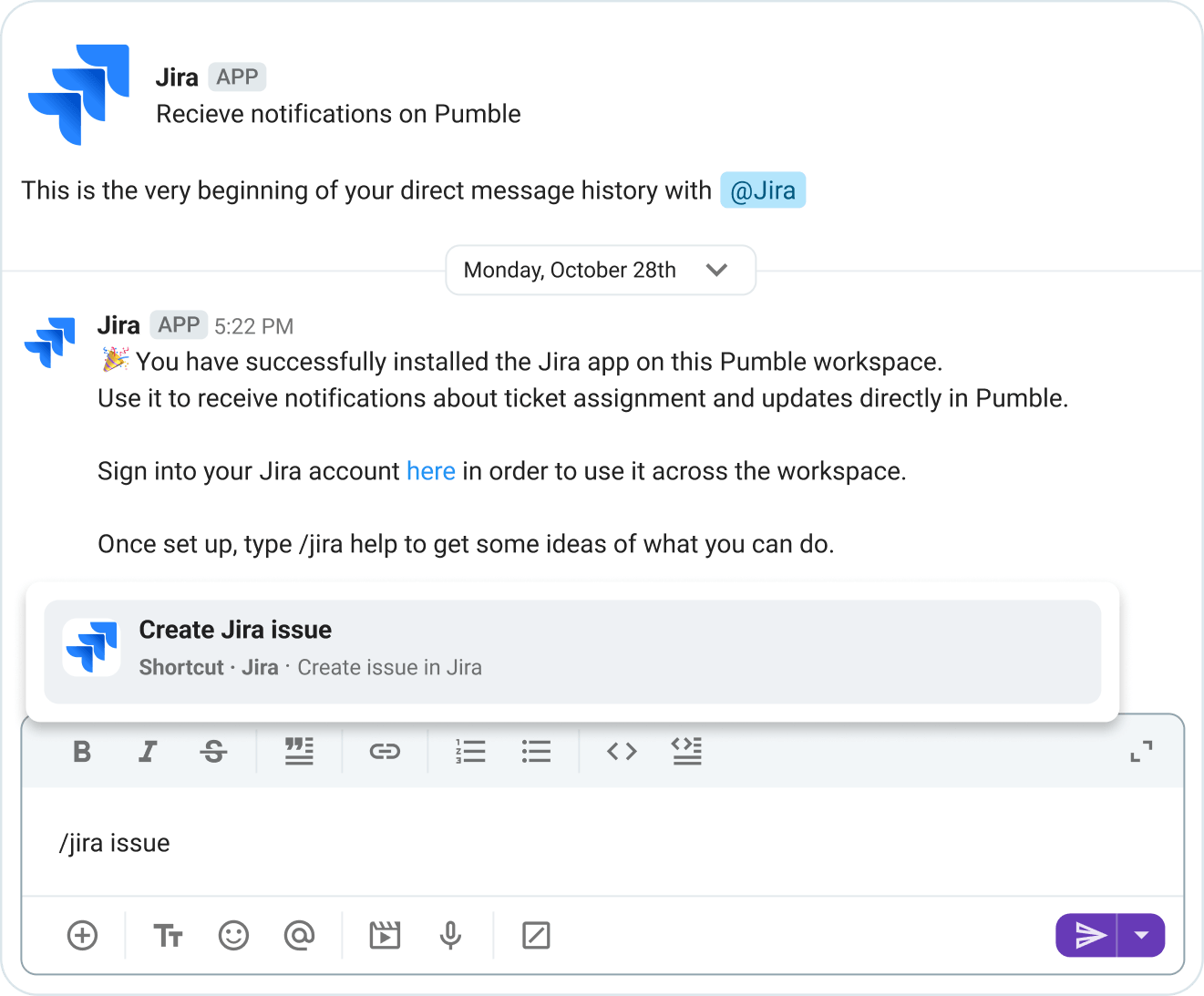Screen dimensions: 1204x996
Task: Record a video message clip
Action: tap(385, 936)
